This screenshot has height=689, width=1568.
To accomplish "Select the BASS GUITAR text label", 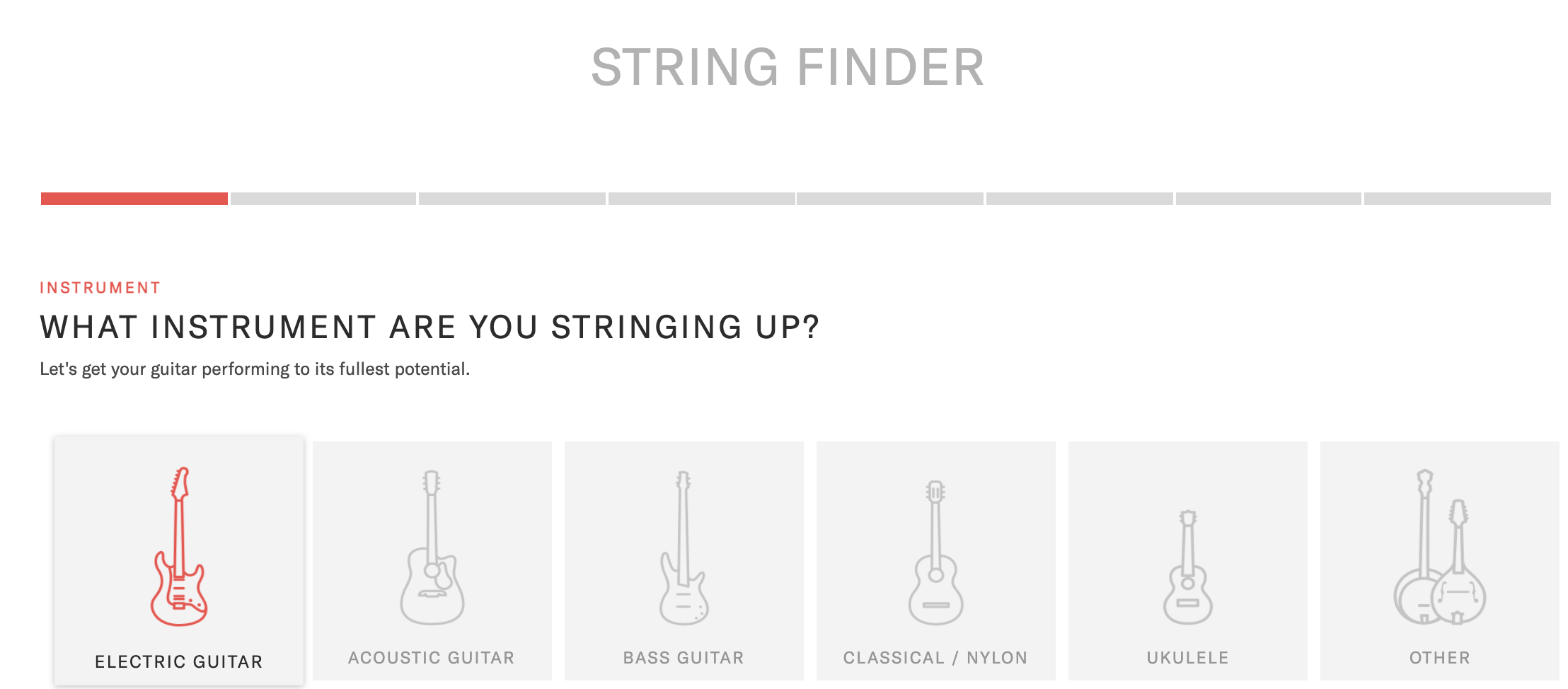I will [684, 658].
